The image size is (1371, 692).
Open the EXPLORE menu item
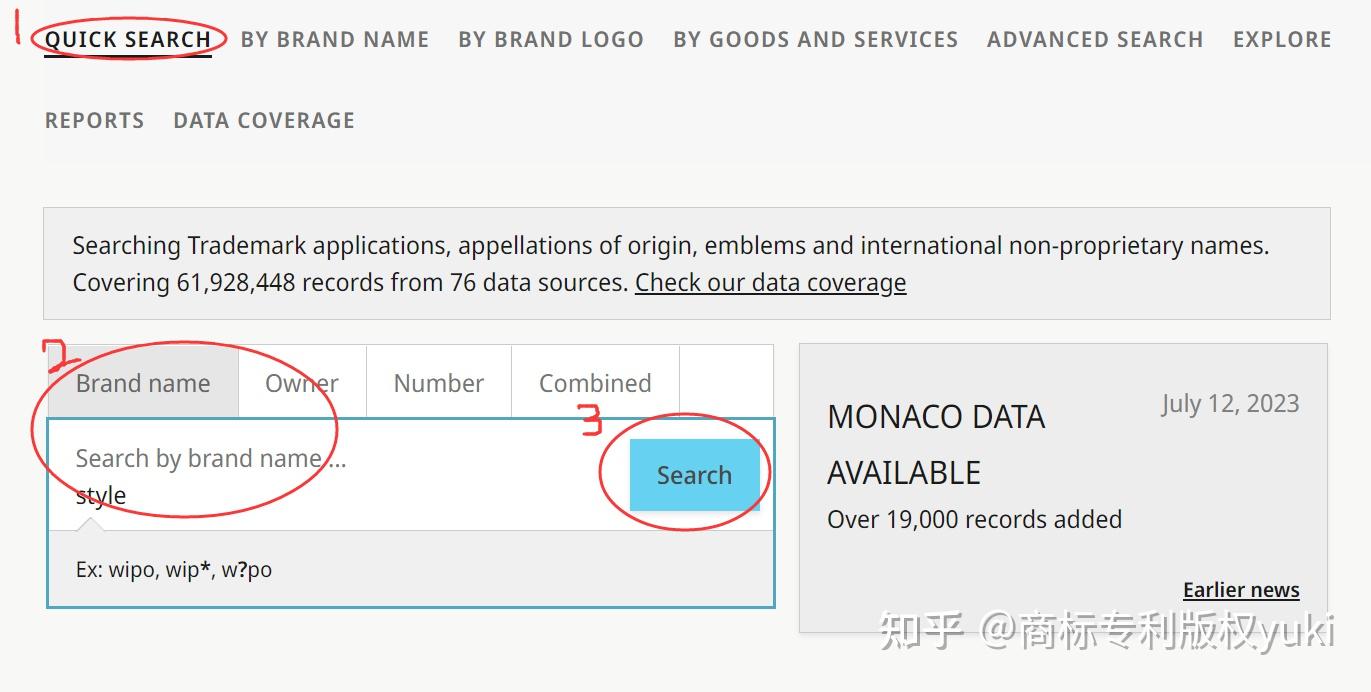pyautogui.click(x=1281, y=39)
